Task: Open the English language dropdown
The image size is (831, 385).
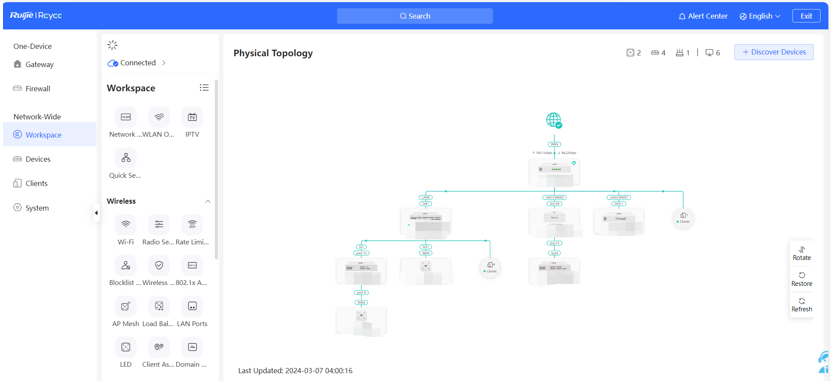Action: click(x=760, y=16)
